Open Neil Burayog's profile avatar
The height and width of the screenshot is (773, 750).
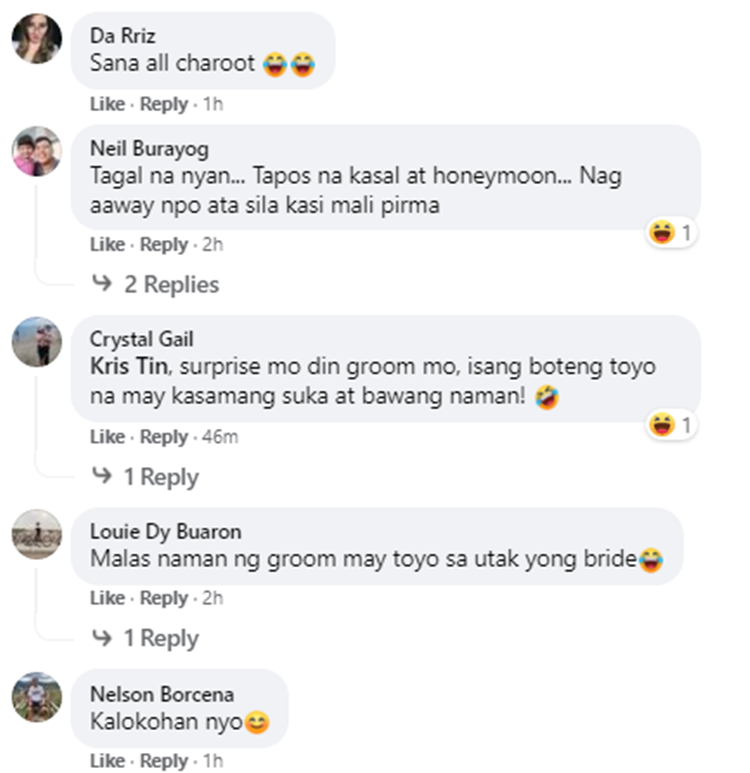pos(37,151)
